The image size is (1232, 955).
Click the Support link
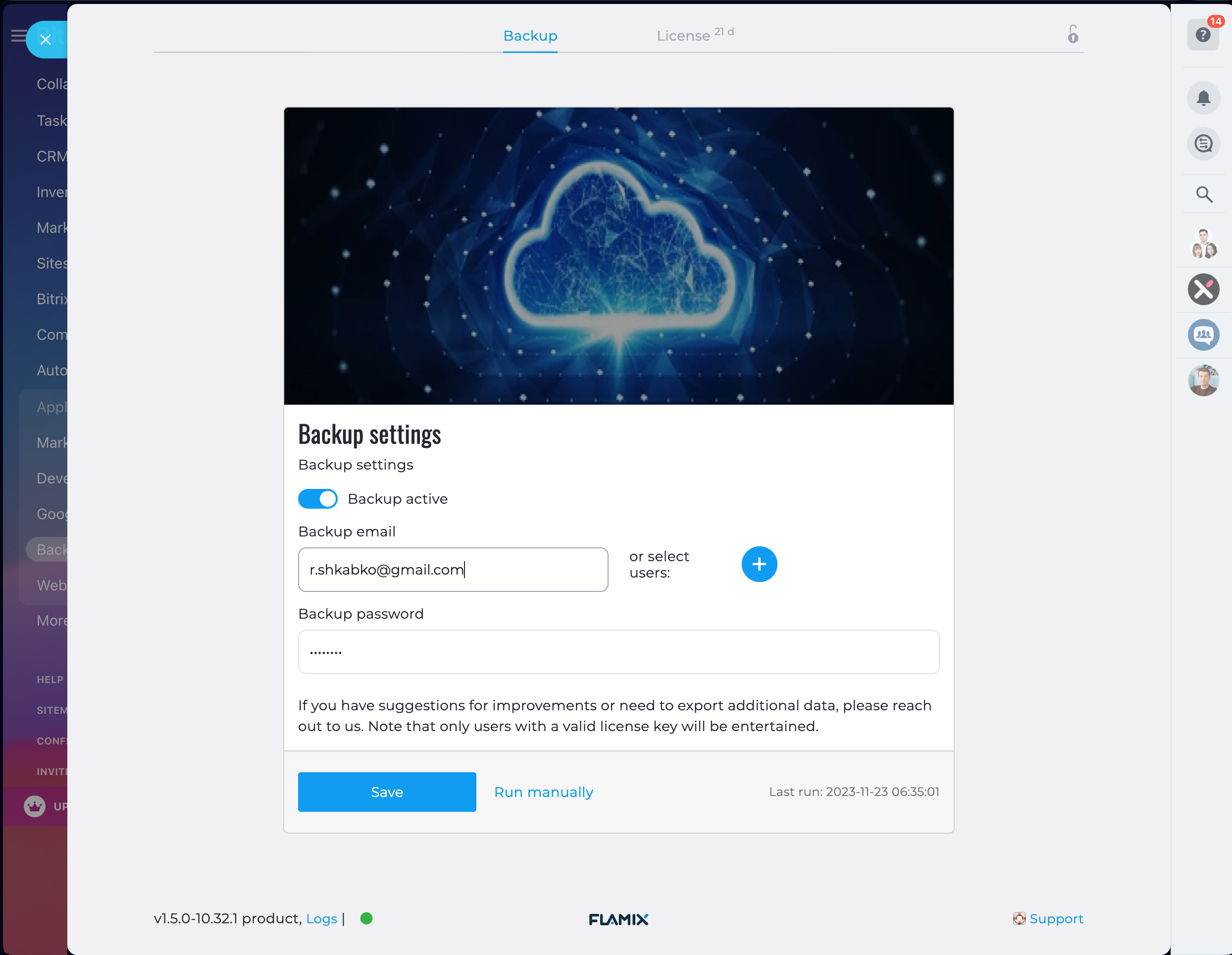click(1055, 918)
